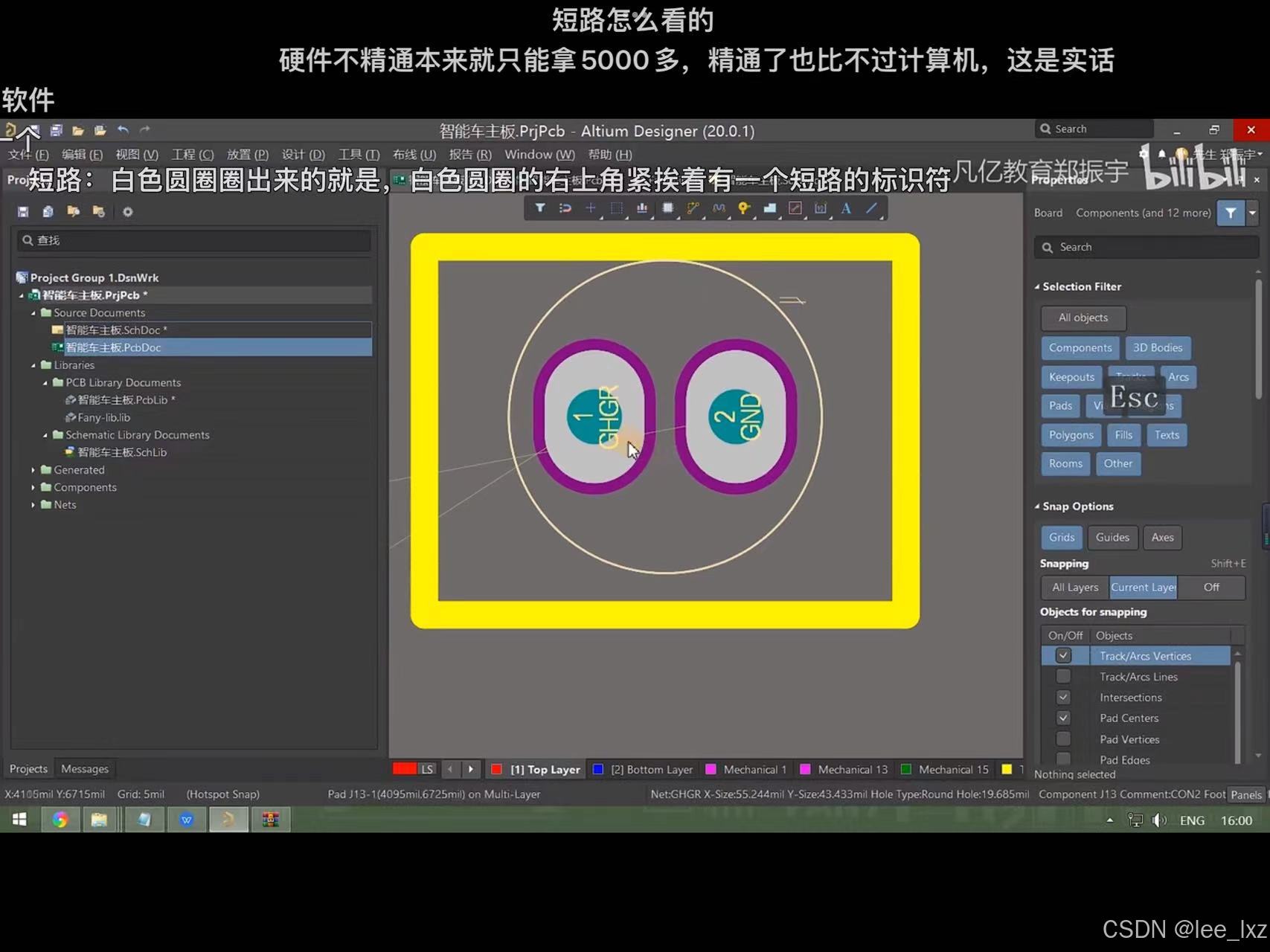This screenshot has height=952, width=1270.
Task: Collapse PCB Library Documents node
Action: click(x=45, y=383)
